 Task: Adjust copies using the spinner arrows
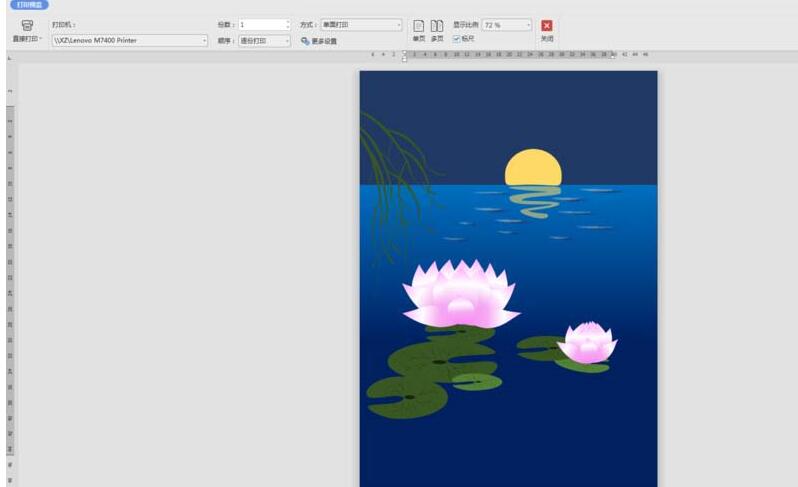coord(288,24)
